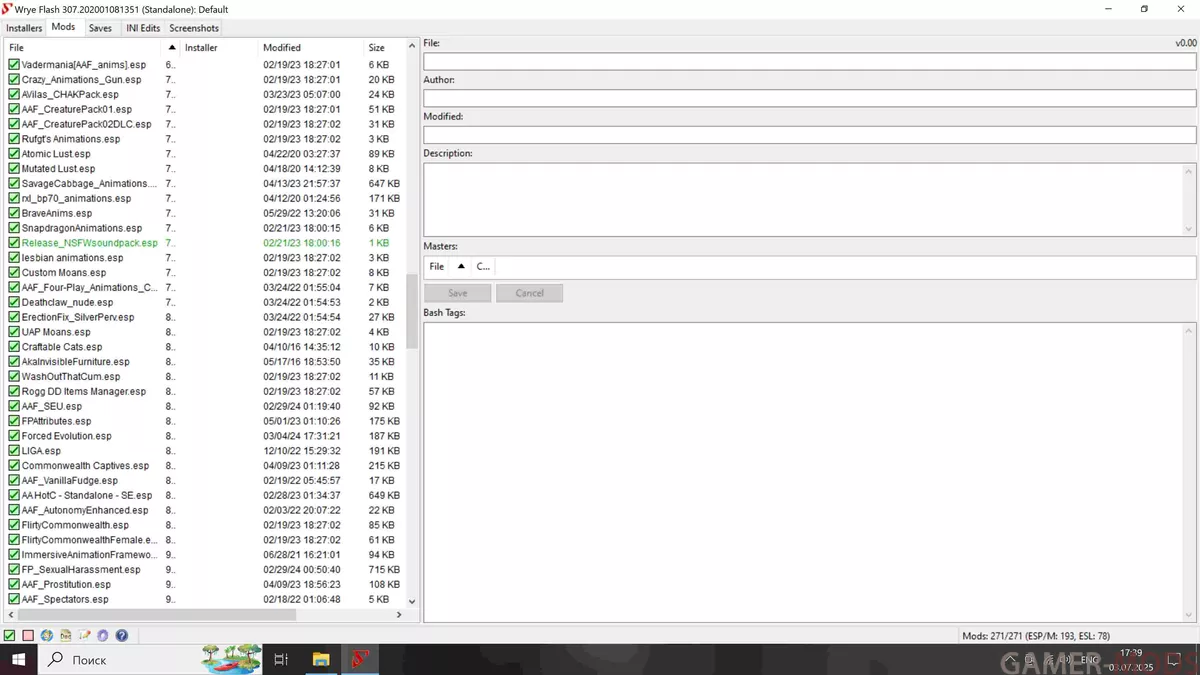Open the Saves tab
The width and height of the screenshot is (1200, 675).
click(x=100, y=28)
